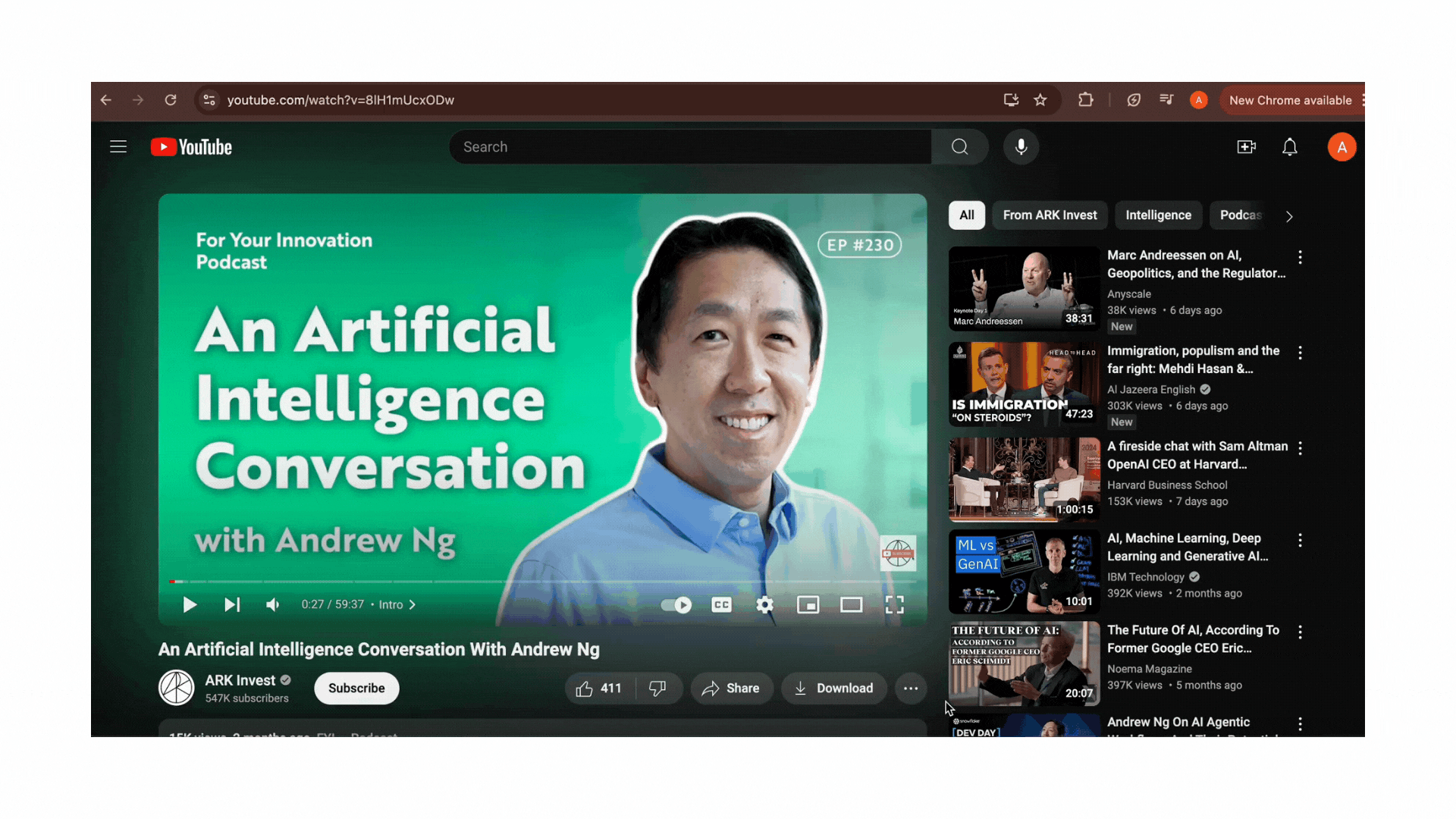Viewport: 1456px width, 819px height.
Task: Enter full screen mode
Action: (895, 604)
